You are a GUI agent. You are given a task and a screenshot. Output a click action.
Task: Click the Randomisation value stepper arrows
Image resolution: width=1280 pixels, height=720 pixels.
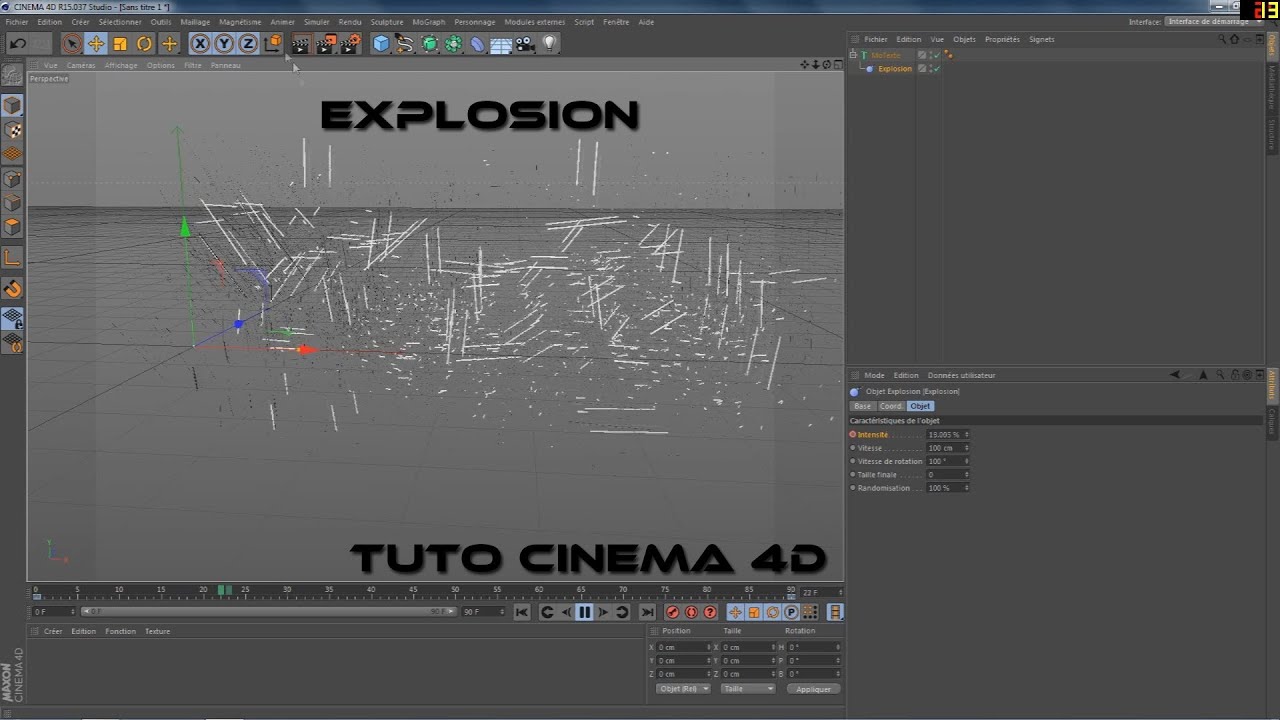click(x=966, y=488)
